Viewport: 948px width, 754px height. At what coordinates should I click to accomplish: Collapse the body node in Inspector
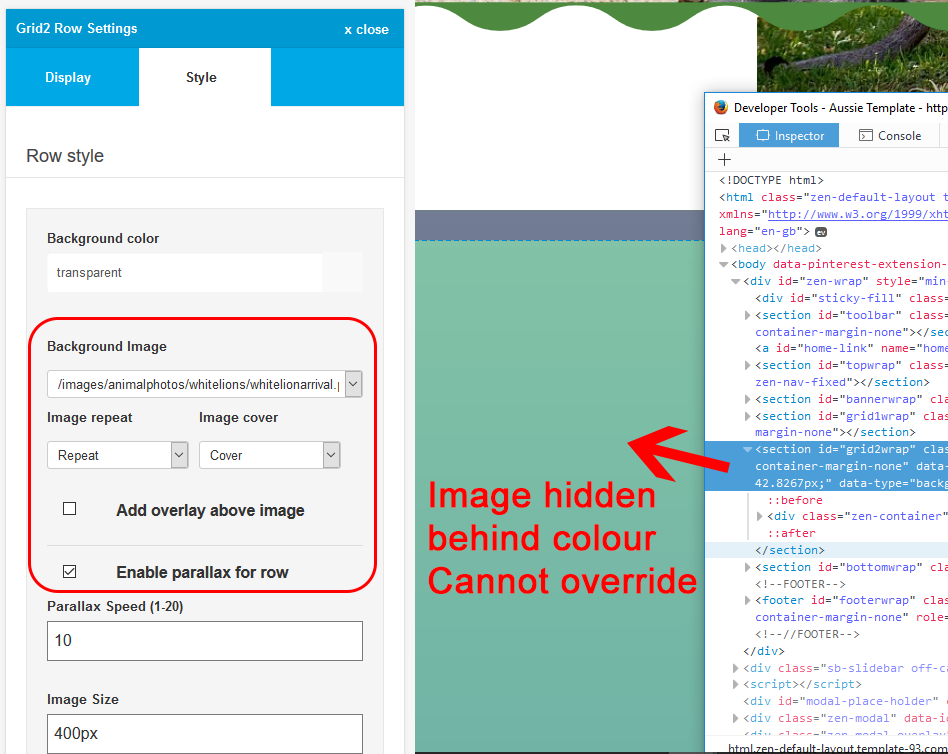(724, 264)
